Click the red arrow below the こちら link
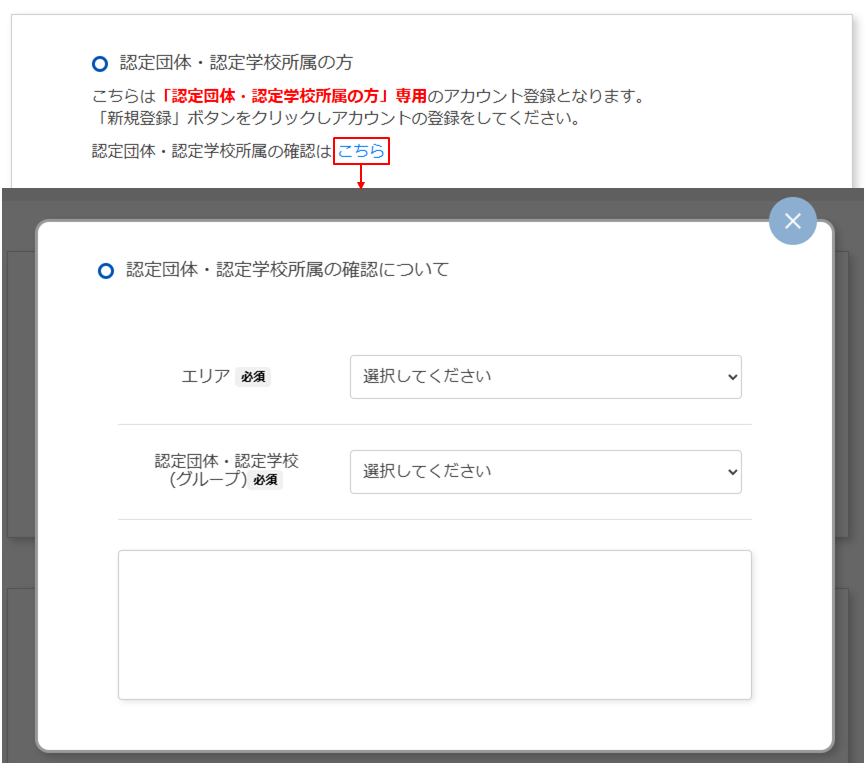This screenshot has width=866, height=763. point(361,178)
